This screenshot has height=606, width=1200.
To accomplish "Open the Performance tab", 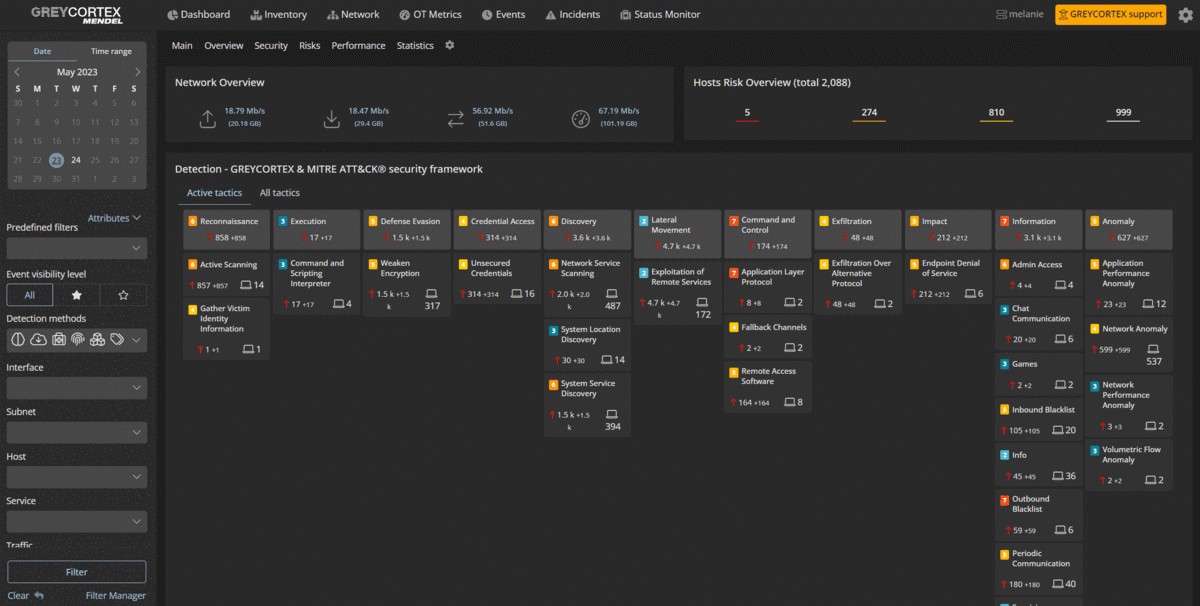I will [358, 45].
